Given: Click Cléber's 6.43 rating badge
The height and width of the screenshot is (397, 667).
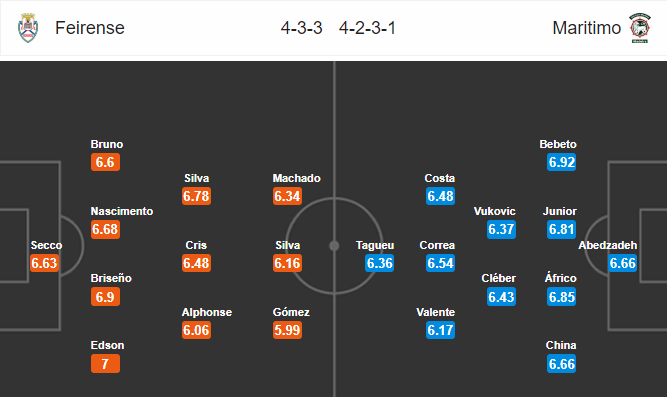Looking at the screenshot, I should click(501, 297).
